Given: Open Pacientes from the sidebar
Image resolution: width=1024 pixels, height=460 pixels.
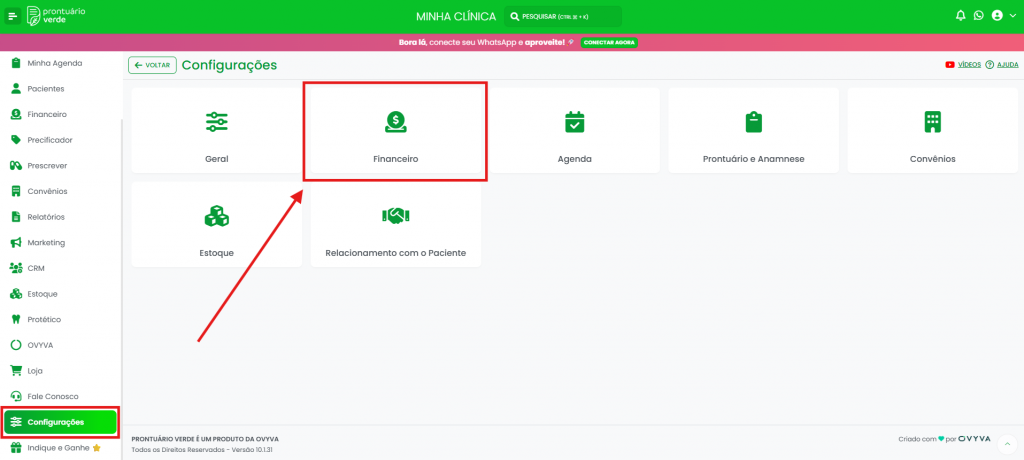Looking at the screenshot, I should (45, 89).
